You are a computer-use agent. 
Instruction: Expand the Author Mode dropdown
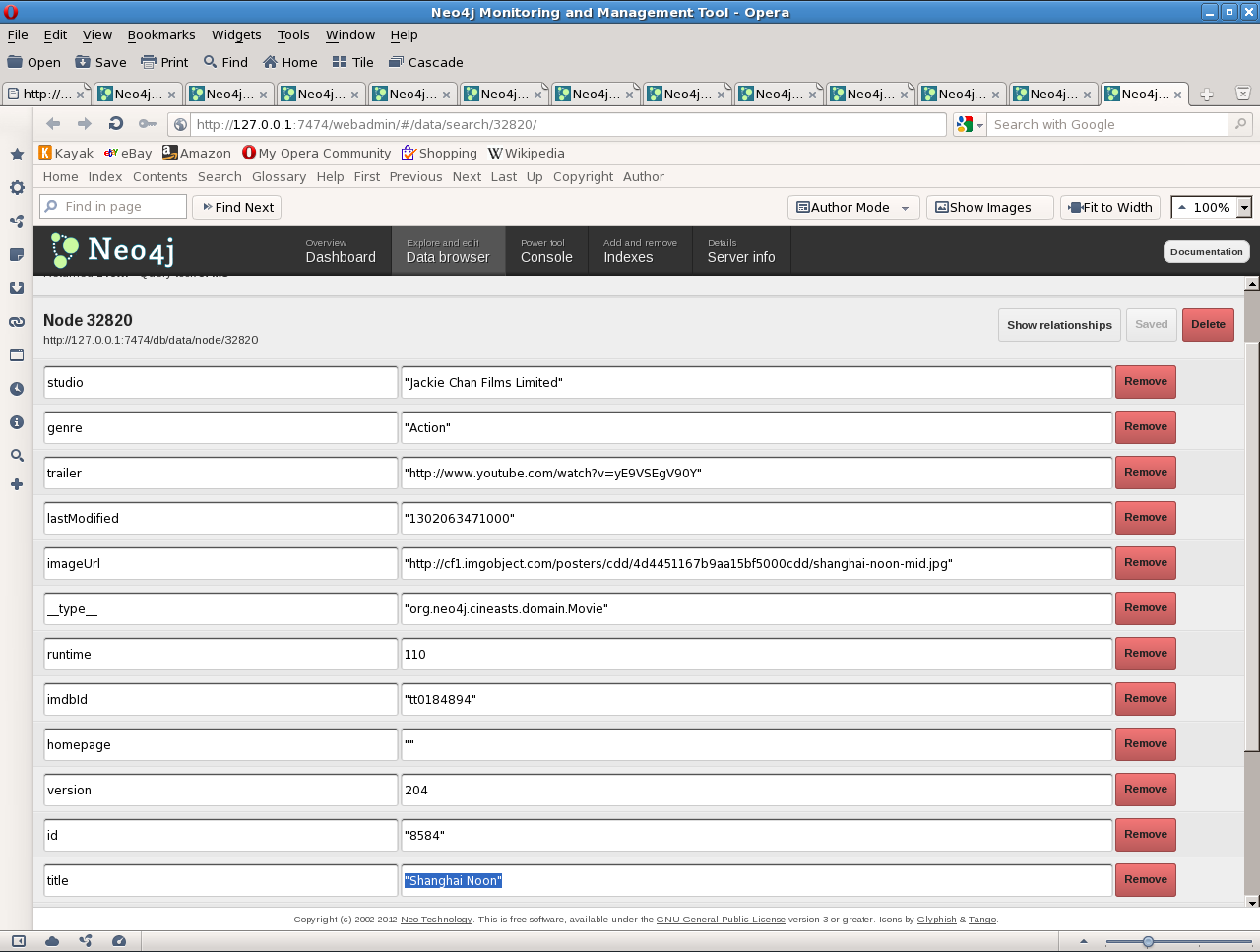(905, 208)
